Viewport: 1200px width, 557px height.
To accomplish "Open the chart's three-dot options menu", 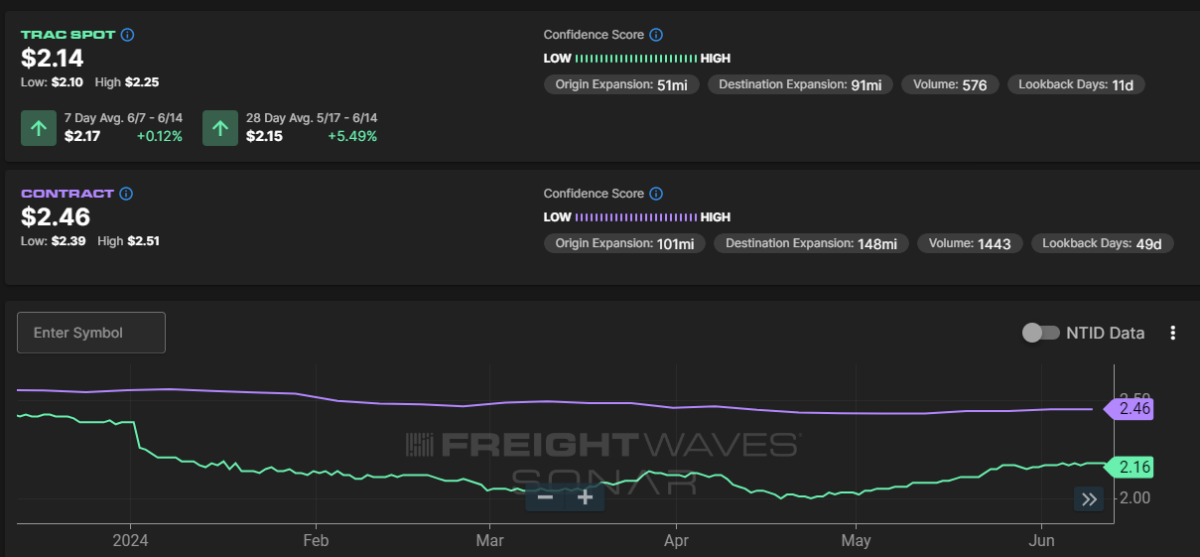I will pyautogui.click(x=1173, y=333).
